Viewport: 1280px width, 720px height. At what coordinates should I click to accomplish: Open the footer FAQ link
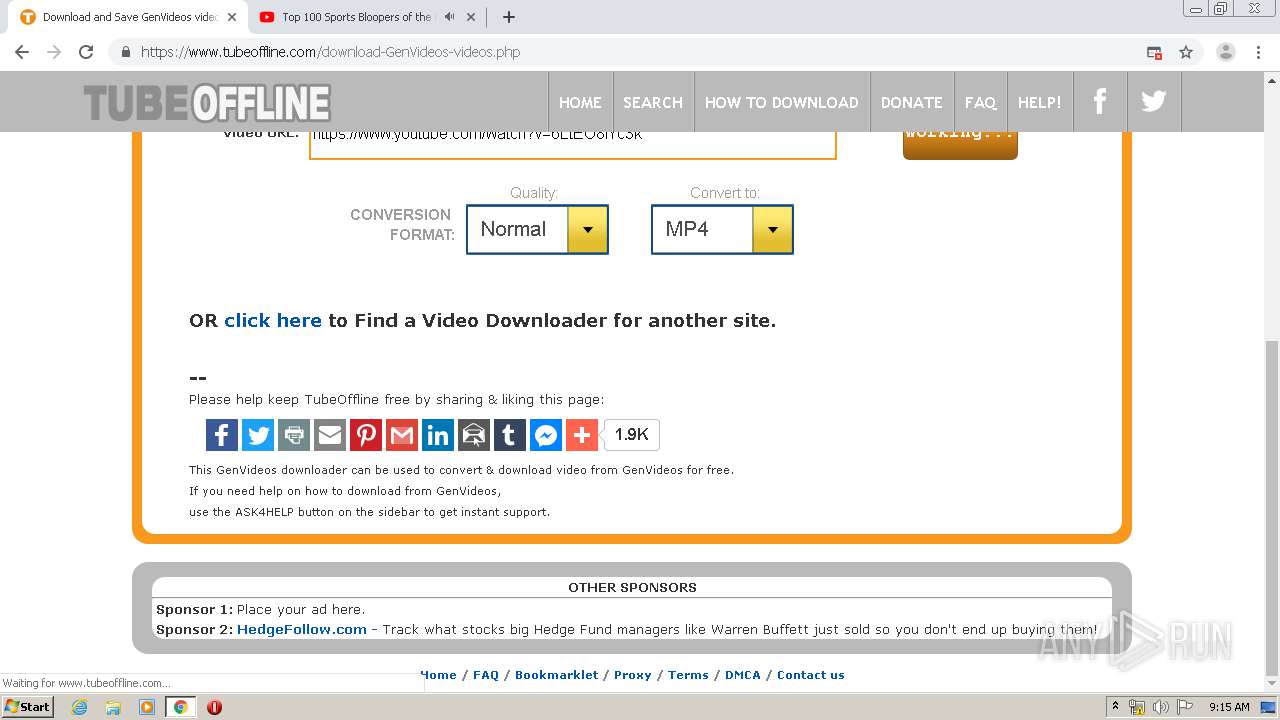click(x=486, y=675)
